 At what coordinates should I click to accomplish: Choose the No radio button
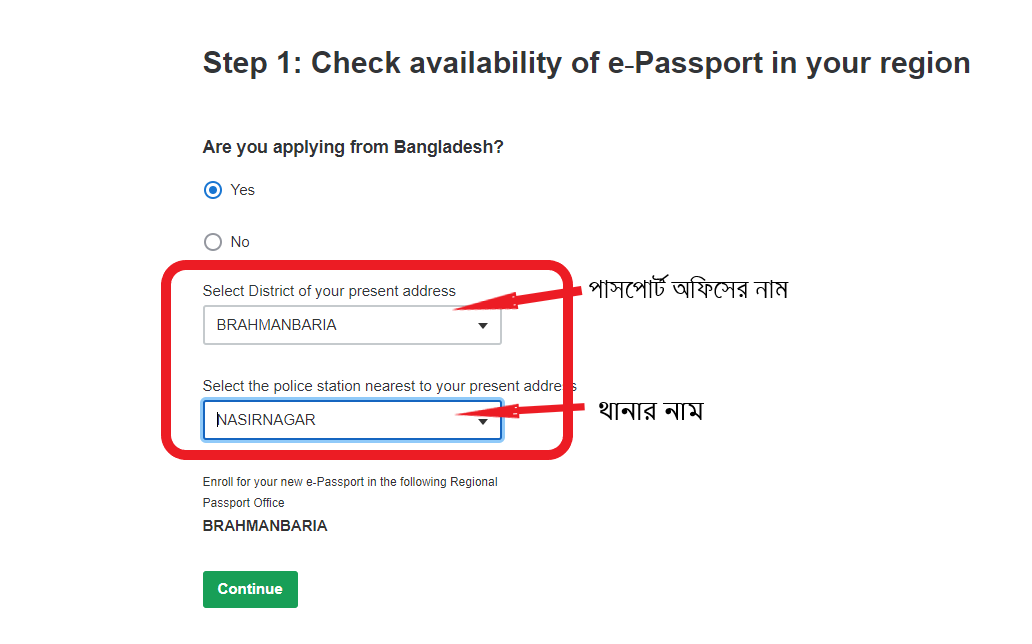(212, 242)
